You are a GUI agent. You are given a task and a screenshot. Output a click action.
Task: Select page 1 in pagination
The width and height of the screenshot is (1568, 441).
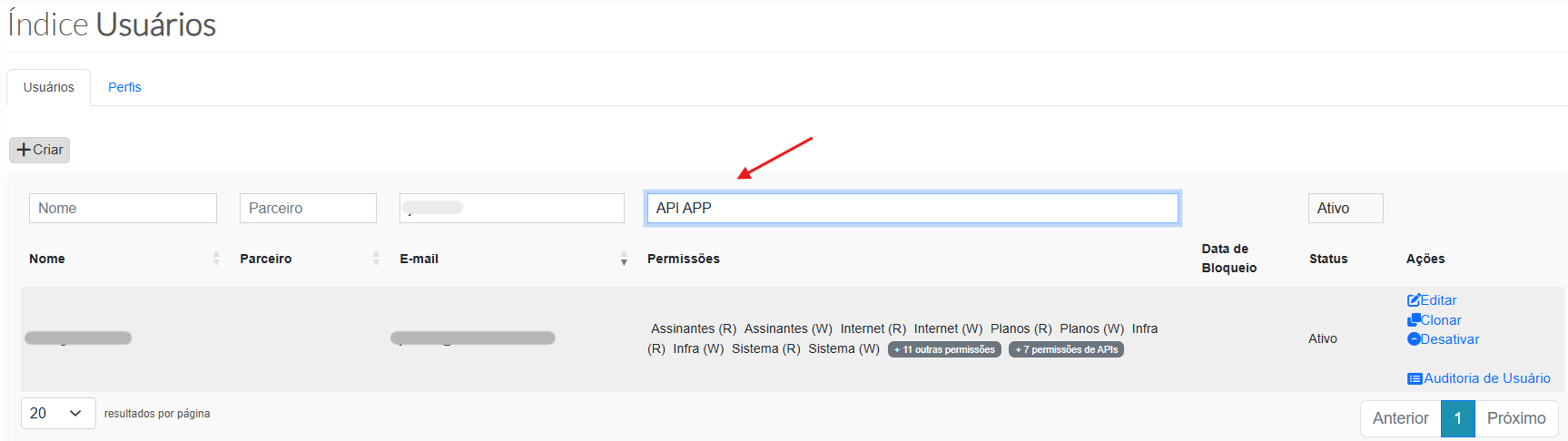click(1457, 418)
